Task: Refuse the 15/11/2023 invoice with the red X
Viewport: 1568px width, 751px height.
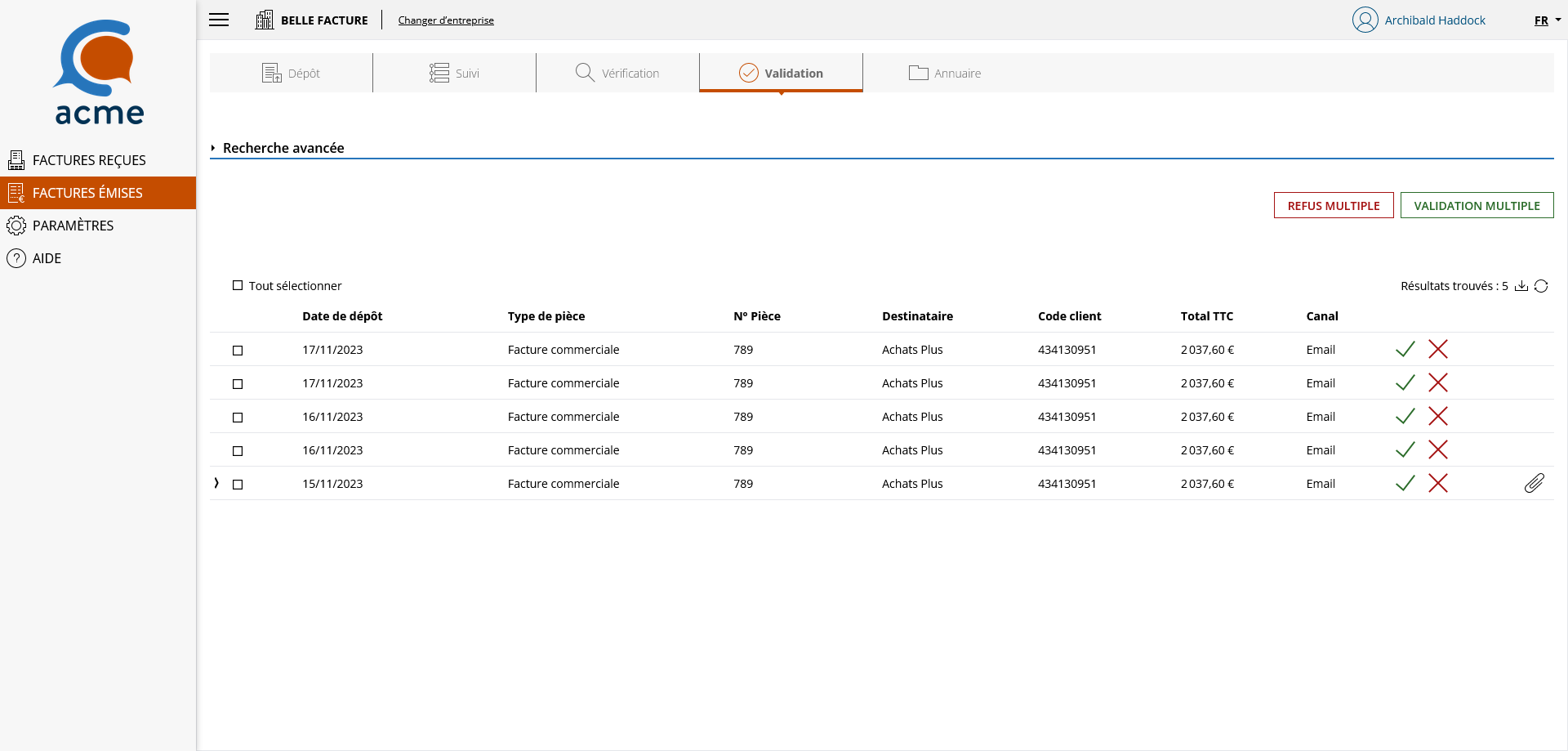Action: coord(1438,484)
